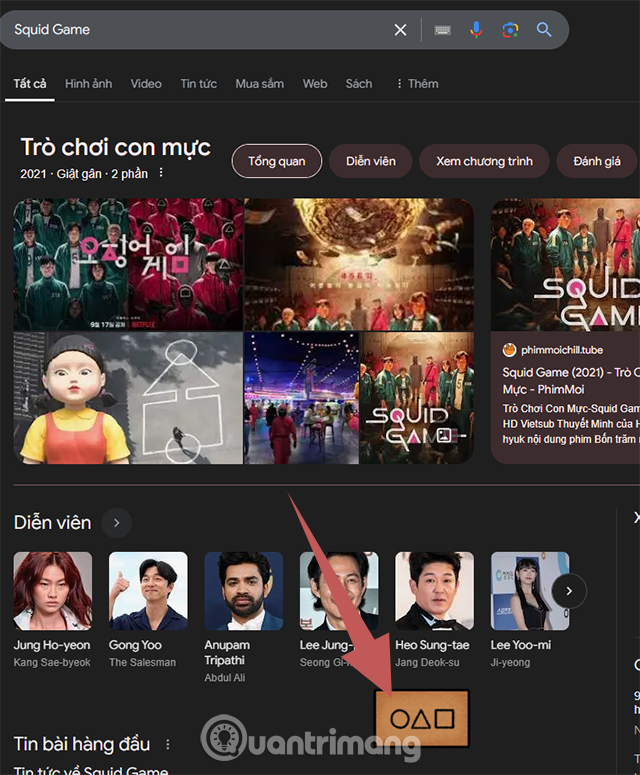Click the Squid Game shapes card icon
This screenshot has height=775, width=640.
click(422, 717)
